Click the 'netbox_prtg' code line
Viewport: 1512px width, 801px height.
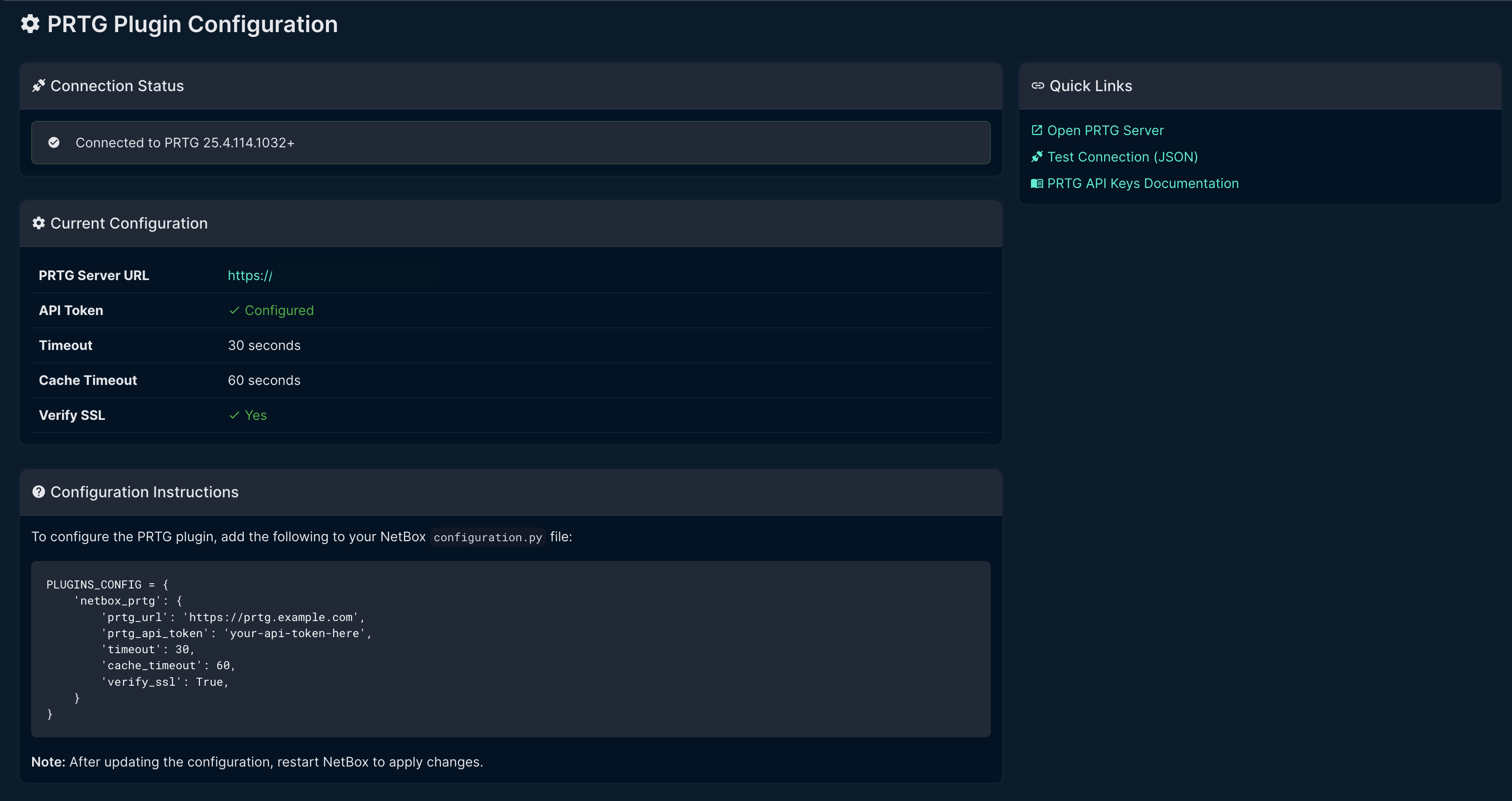(128, 601)
